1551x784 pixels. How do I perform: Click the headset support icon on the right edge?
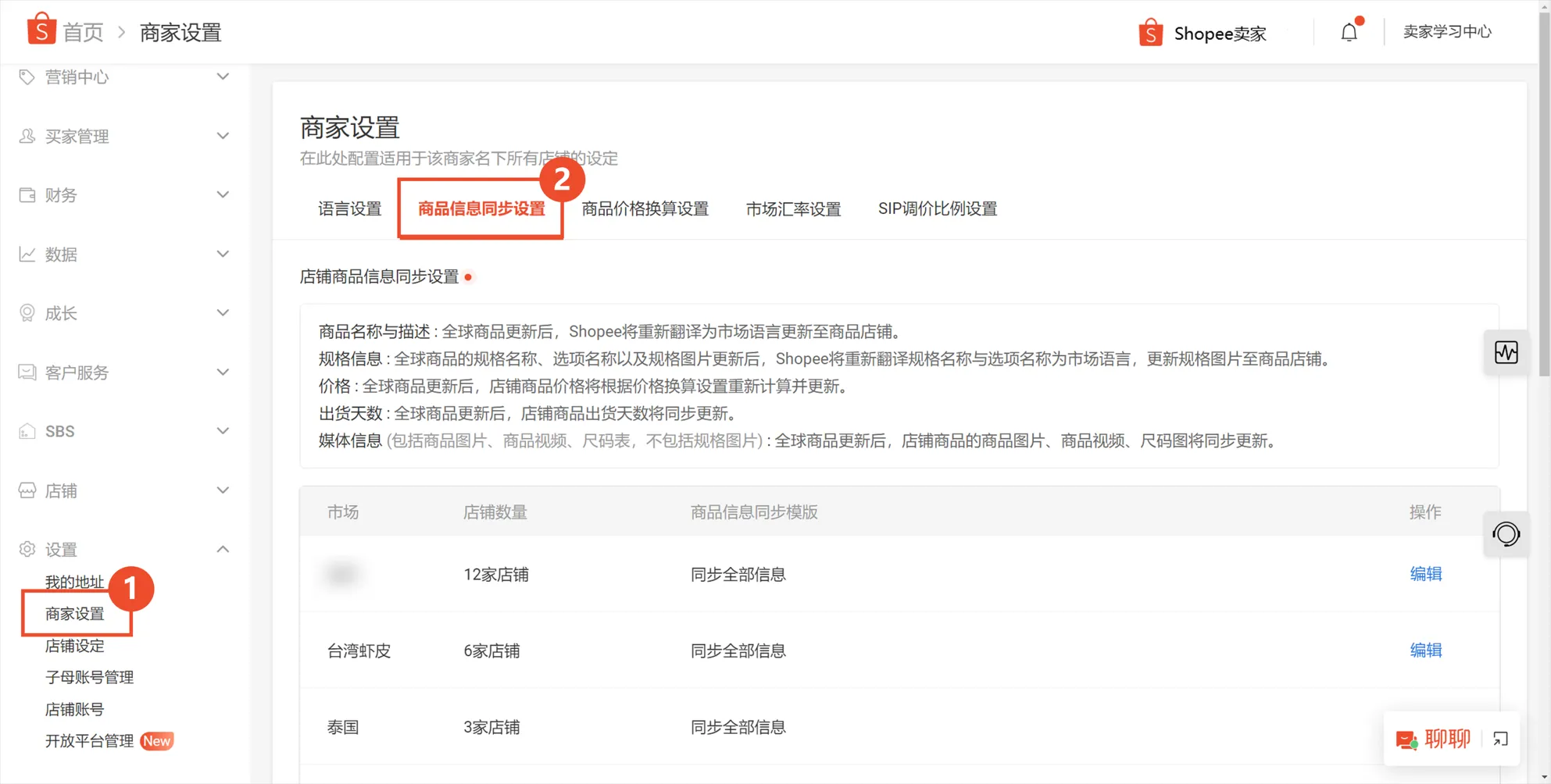[x=1506, y=534]
